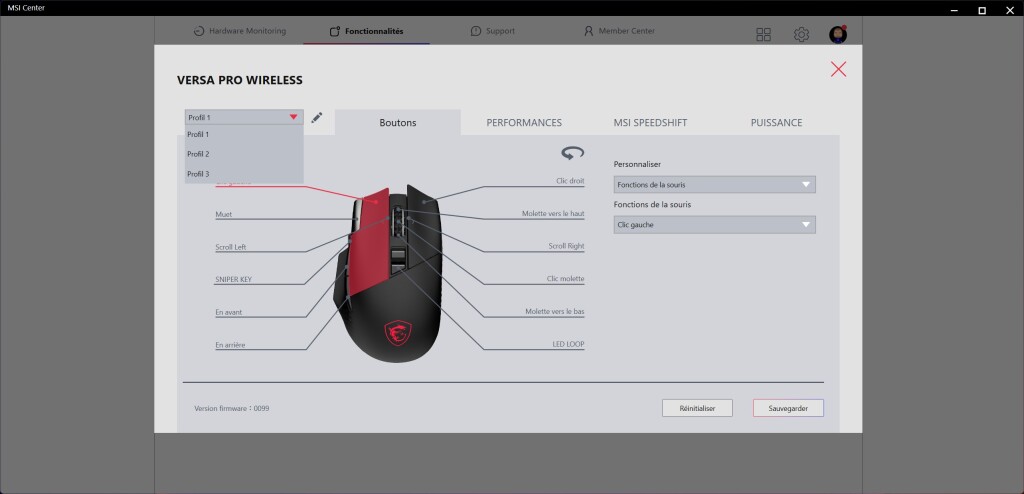The height and width of the screenshot is (494, 1024).
Task: Open the Hardware Monitoring section
Action: [x=240, y=31]
